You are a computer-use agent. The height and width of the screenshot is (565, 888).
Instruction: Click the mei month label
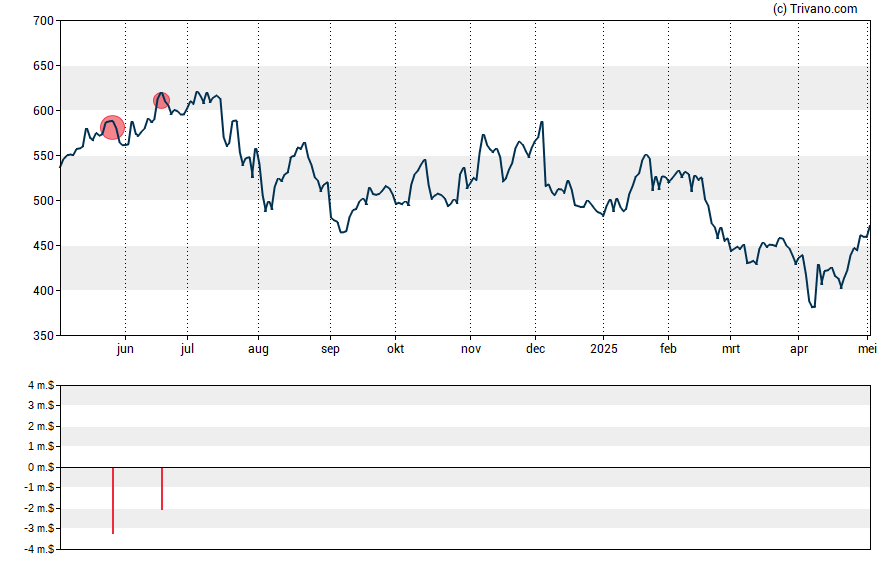pos(867,349)
